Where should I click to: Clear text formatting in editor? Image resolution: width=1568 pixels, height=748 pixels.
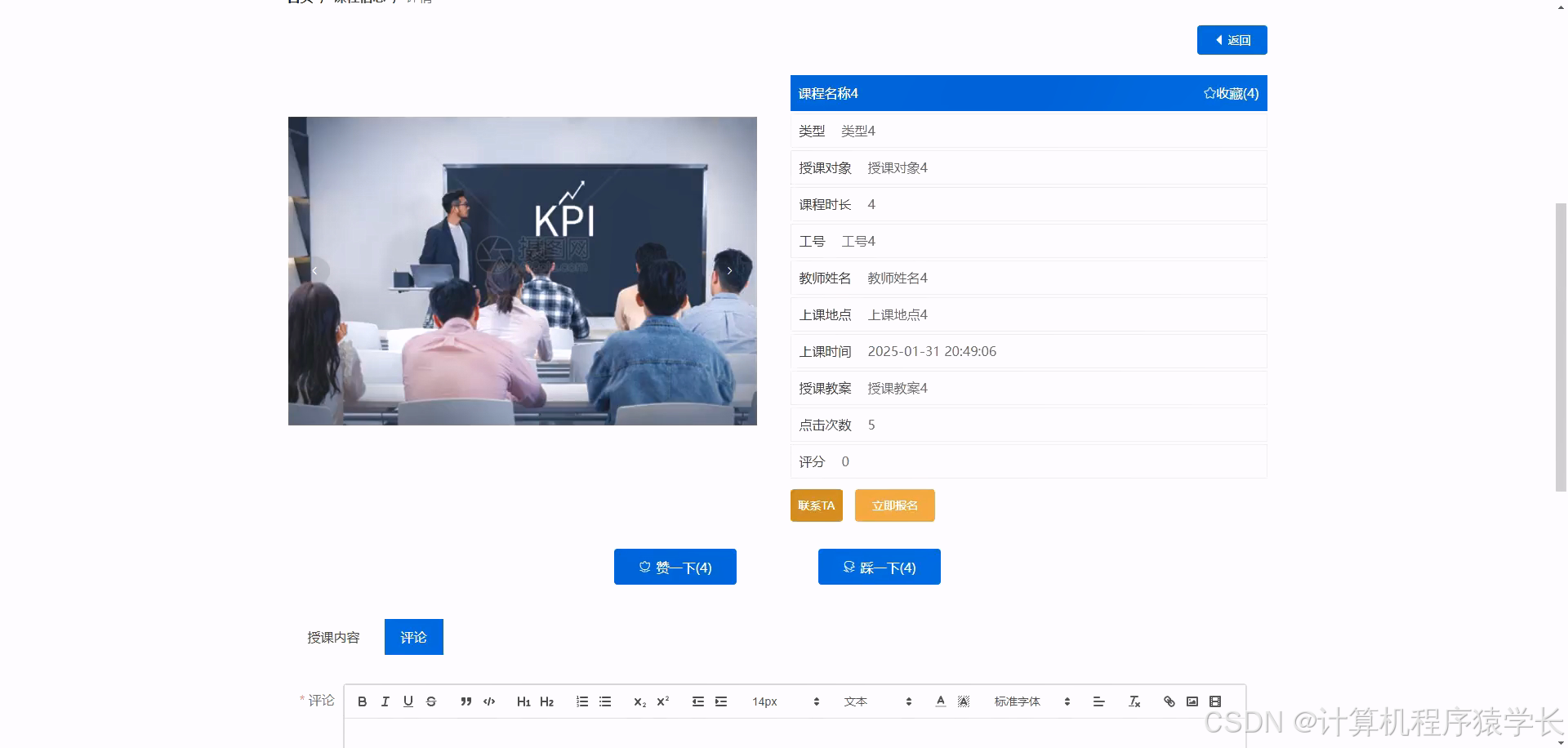point(1134,701)
